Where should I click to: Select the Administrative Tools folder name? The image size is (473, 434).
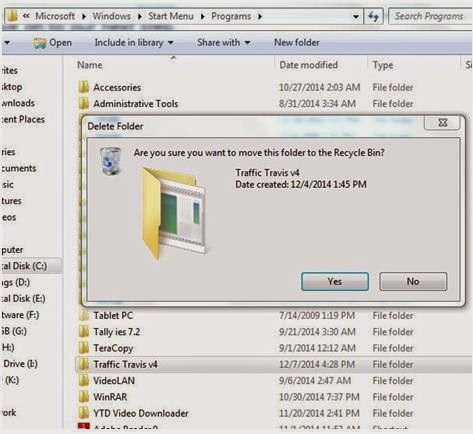coord(136,104)
